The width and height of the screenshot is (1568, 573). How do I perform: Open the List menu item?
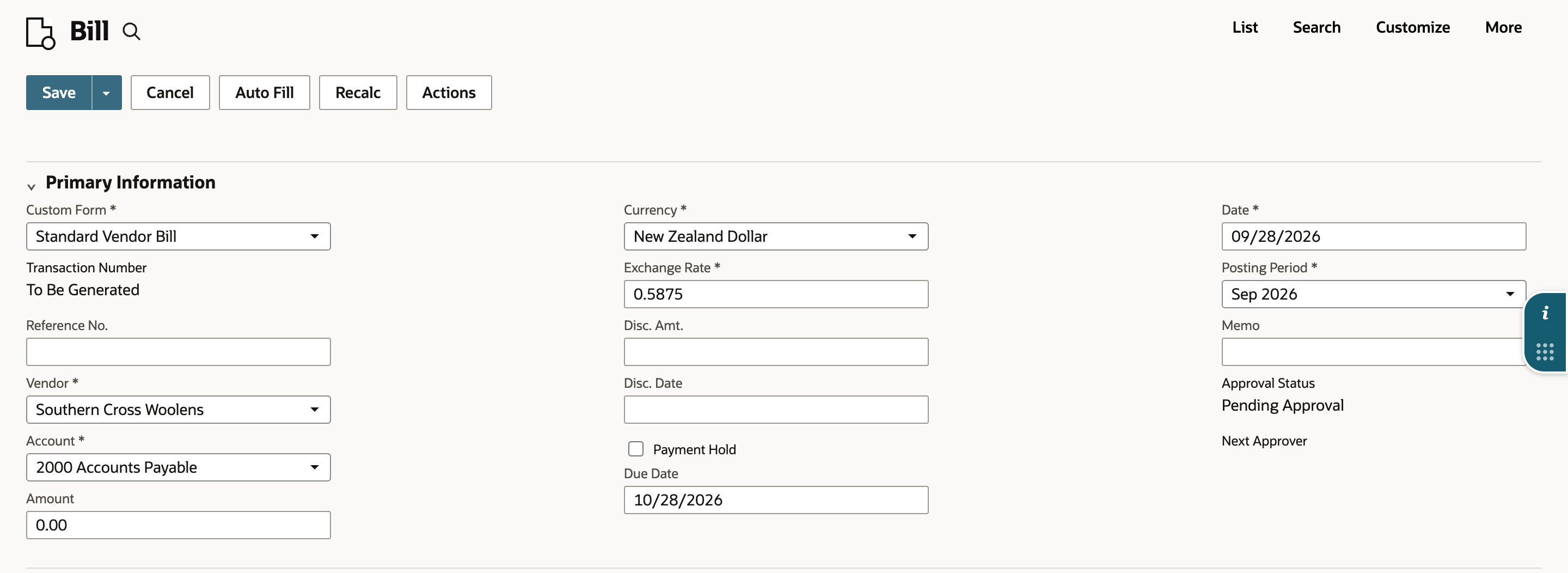pyautogui.click(x=1245, y=27)
